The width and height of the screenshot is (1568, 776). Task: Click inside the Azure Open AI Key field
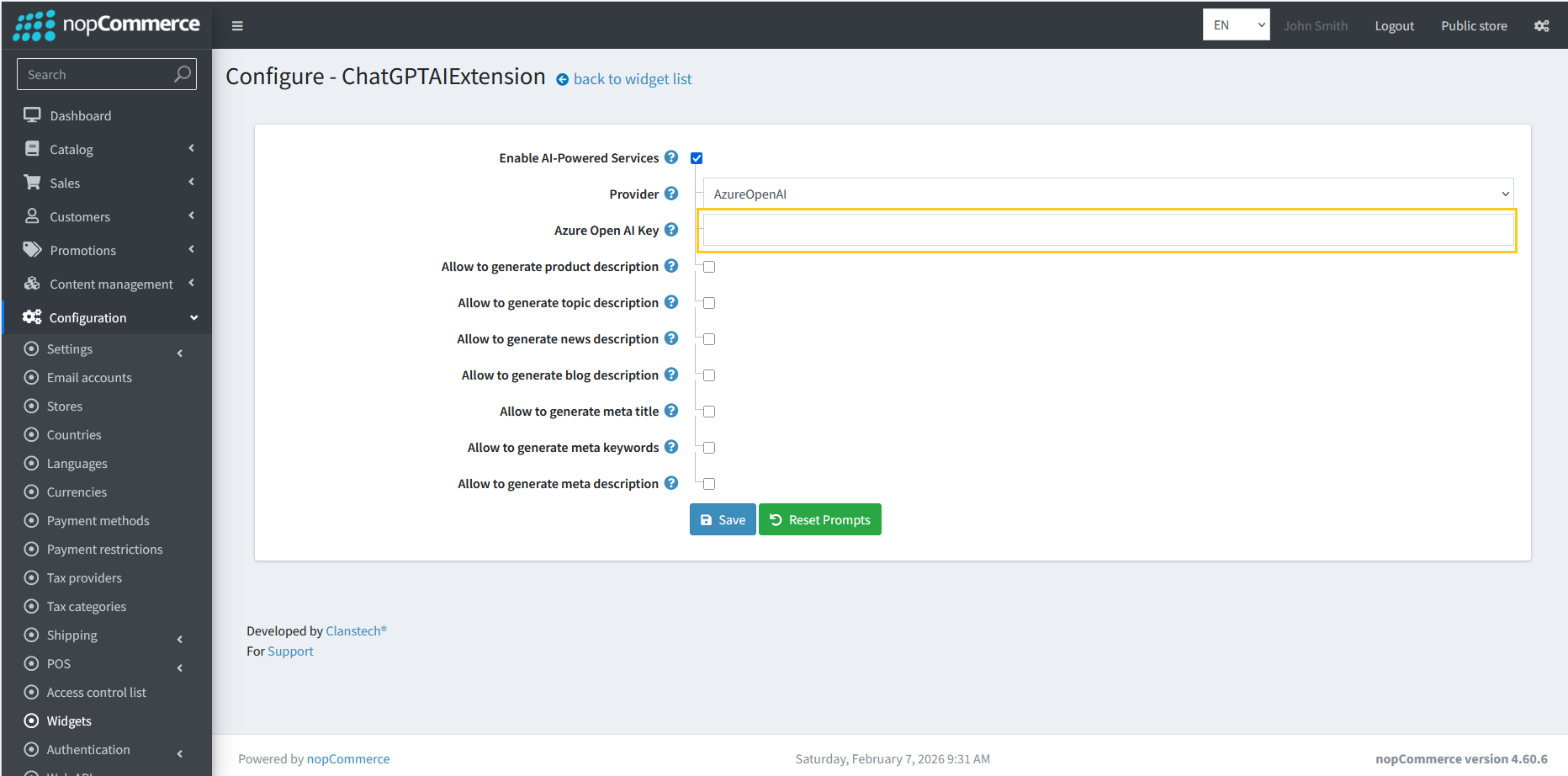pos(1107,229)
